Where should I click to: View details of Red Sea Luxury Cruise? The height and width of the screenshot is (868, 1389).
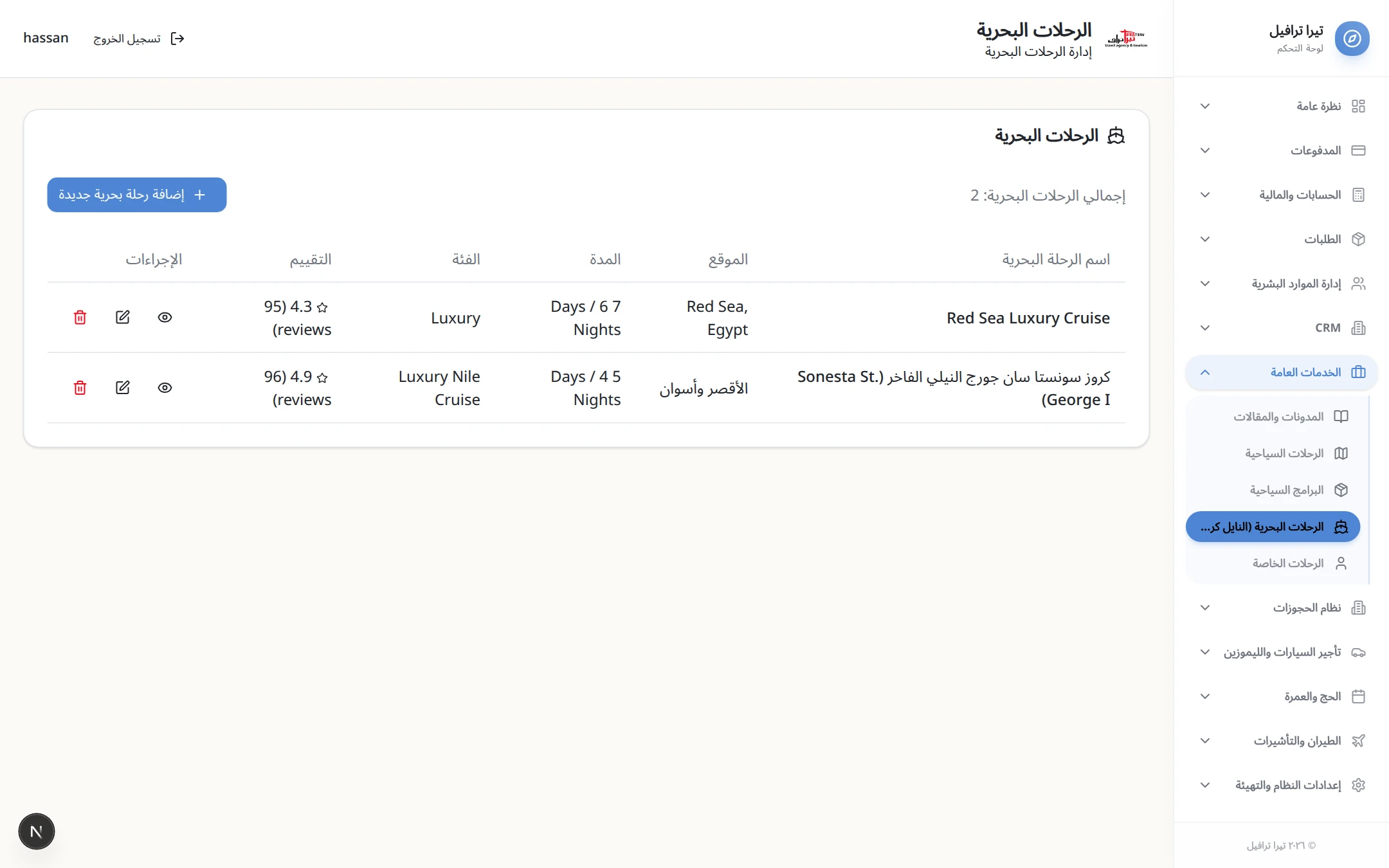[x=165, y=318]
